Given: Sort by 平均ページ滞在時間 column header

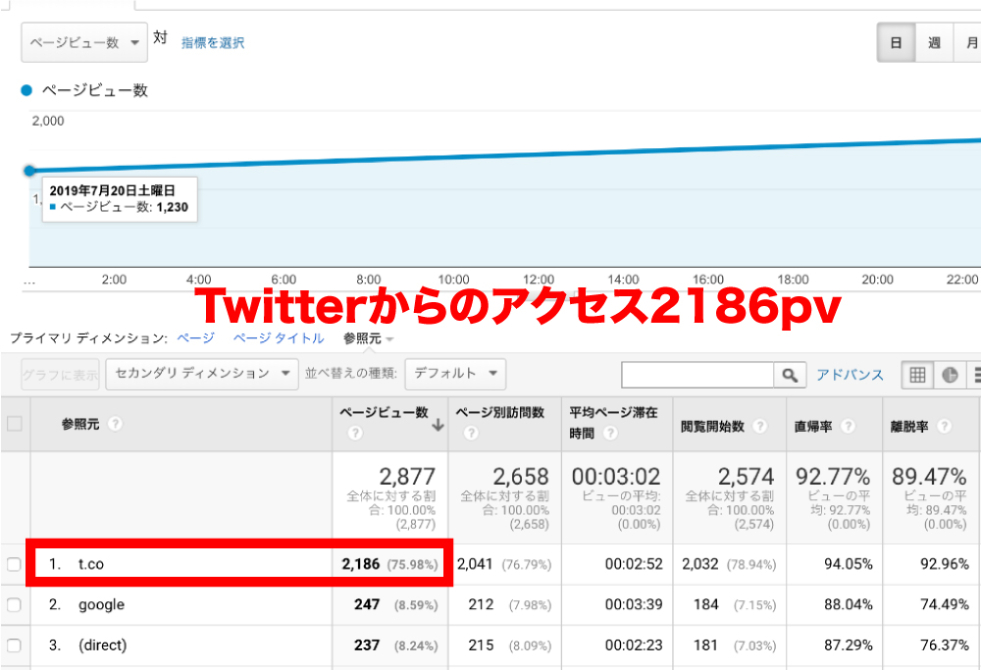Looking at the screenshot, I should pyautogui.click(x=613, y=422).
